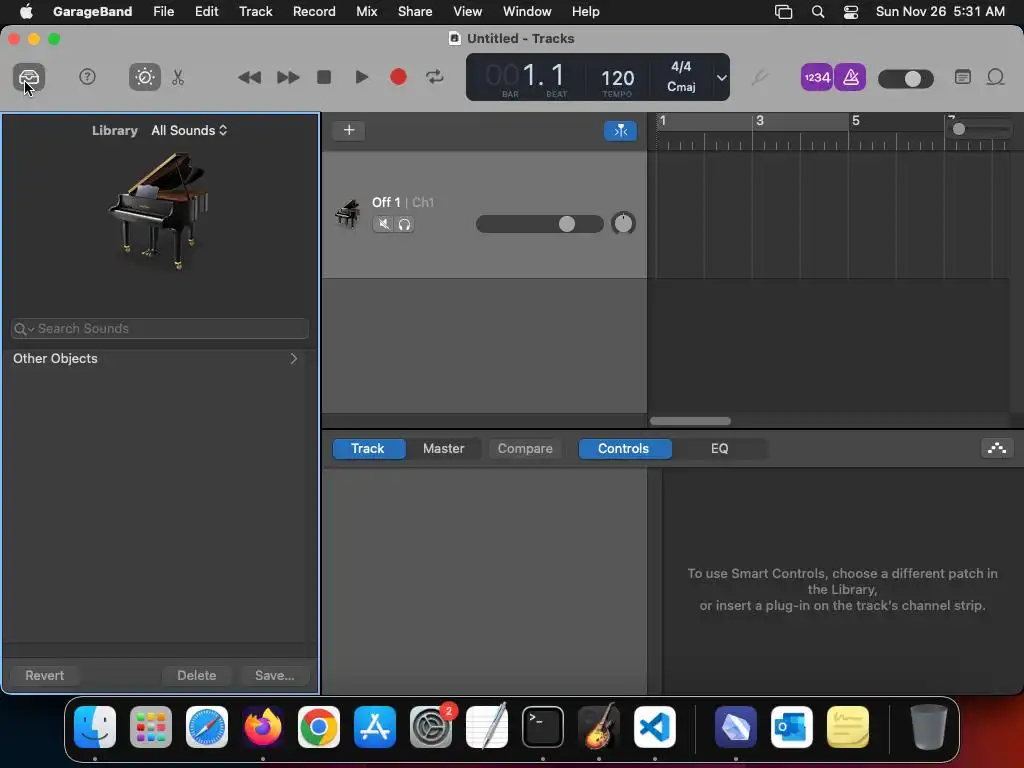1024x768 pixels.
Task: Toggle the Smart Controls dial button
Action: point(144,78)
